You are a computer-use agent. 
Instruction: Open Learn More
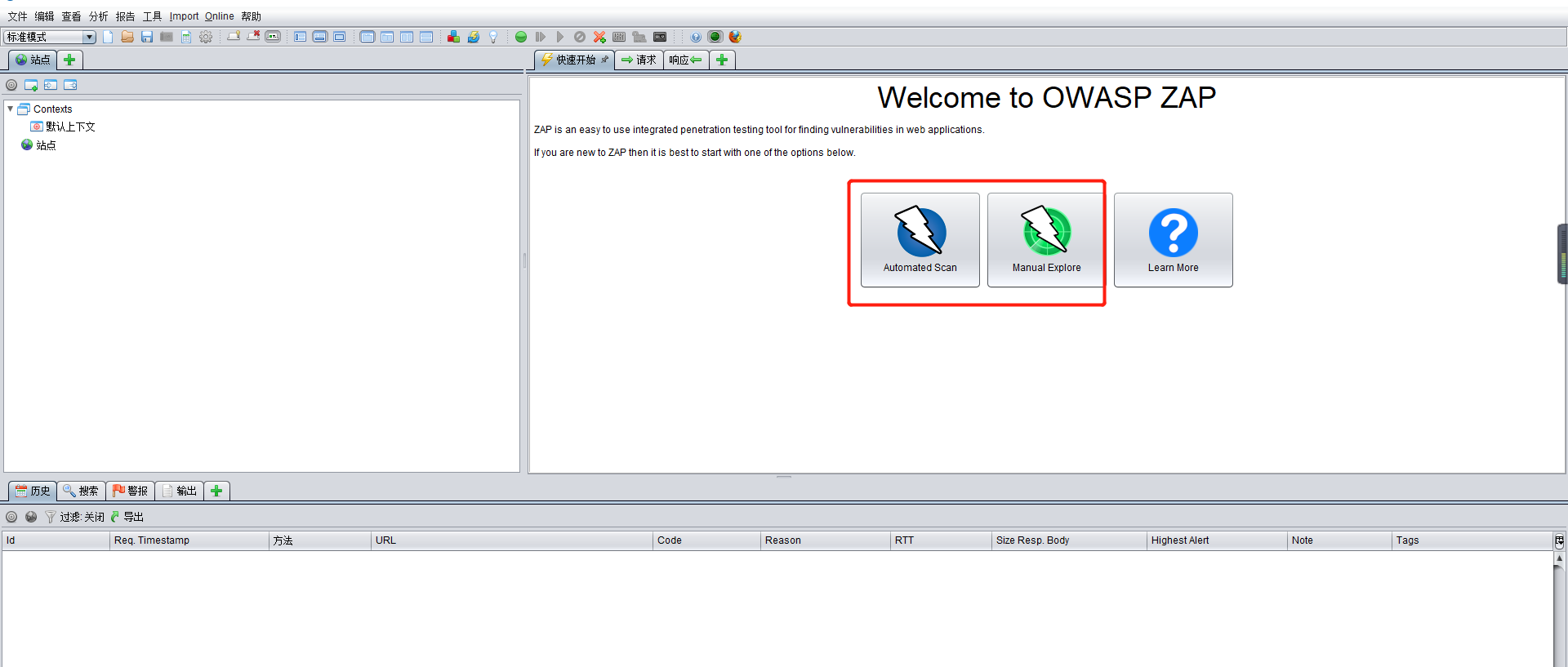pos(1174,240)
